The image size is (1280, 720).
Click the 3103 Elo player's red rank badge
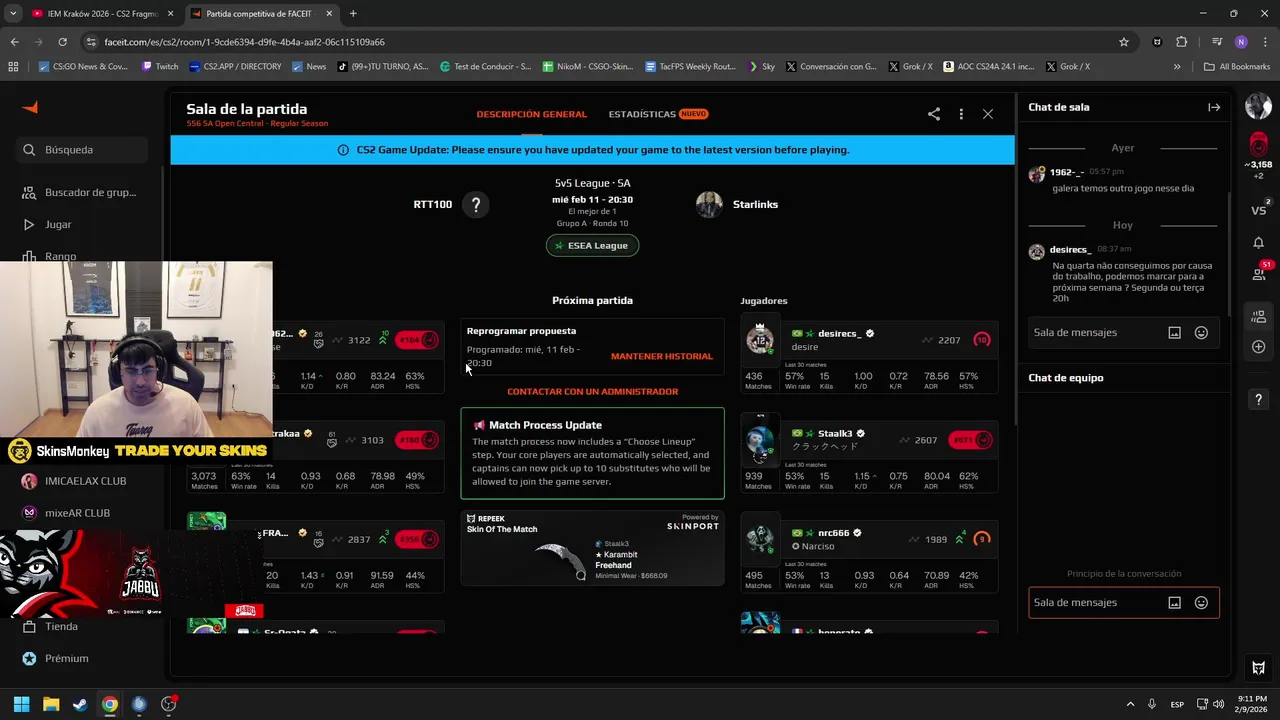[418, 440]
